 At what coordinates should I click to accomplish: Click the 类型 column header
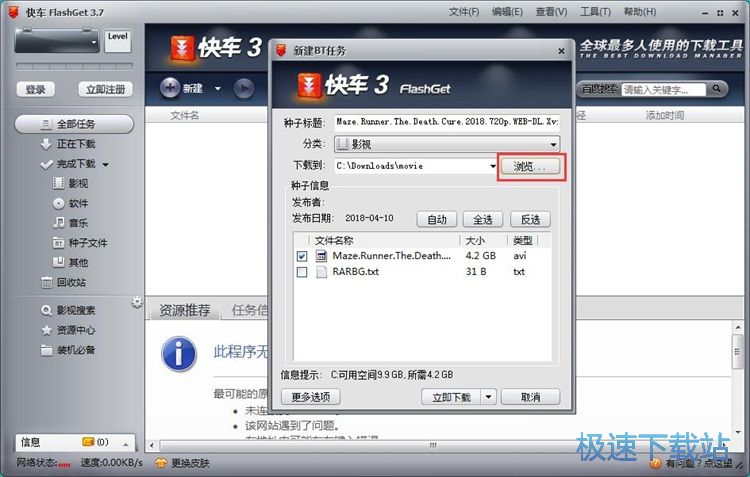523,240
